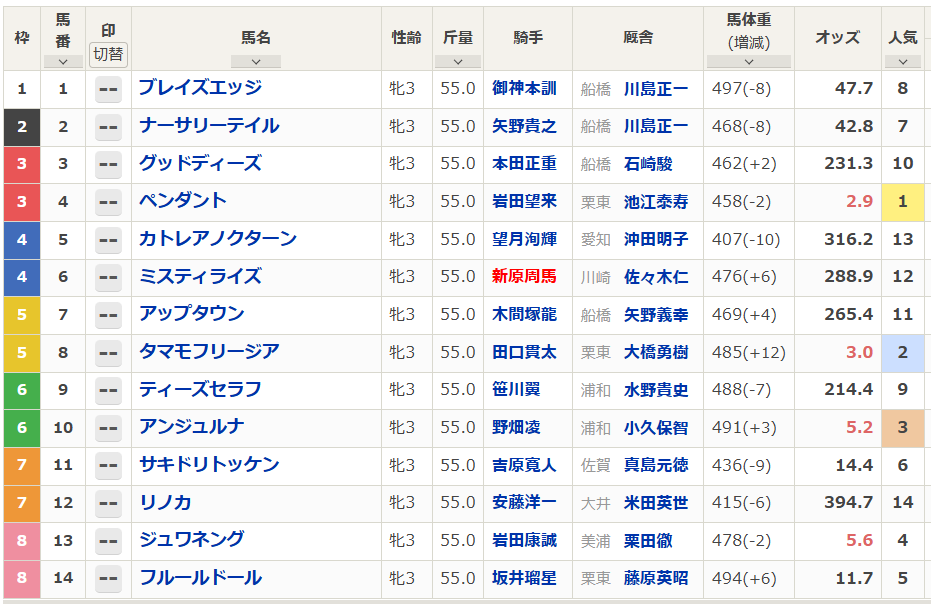
Task: Open mark selector for グッドディーズ row
Action: coord(108,165)
